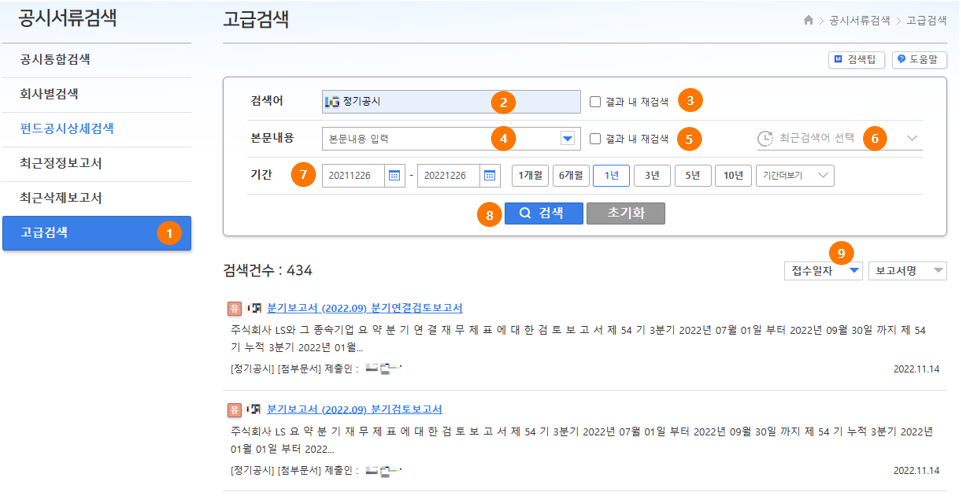Click end date field 20221226
961x502 pixels.
click(x=449, y=176)
